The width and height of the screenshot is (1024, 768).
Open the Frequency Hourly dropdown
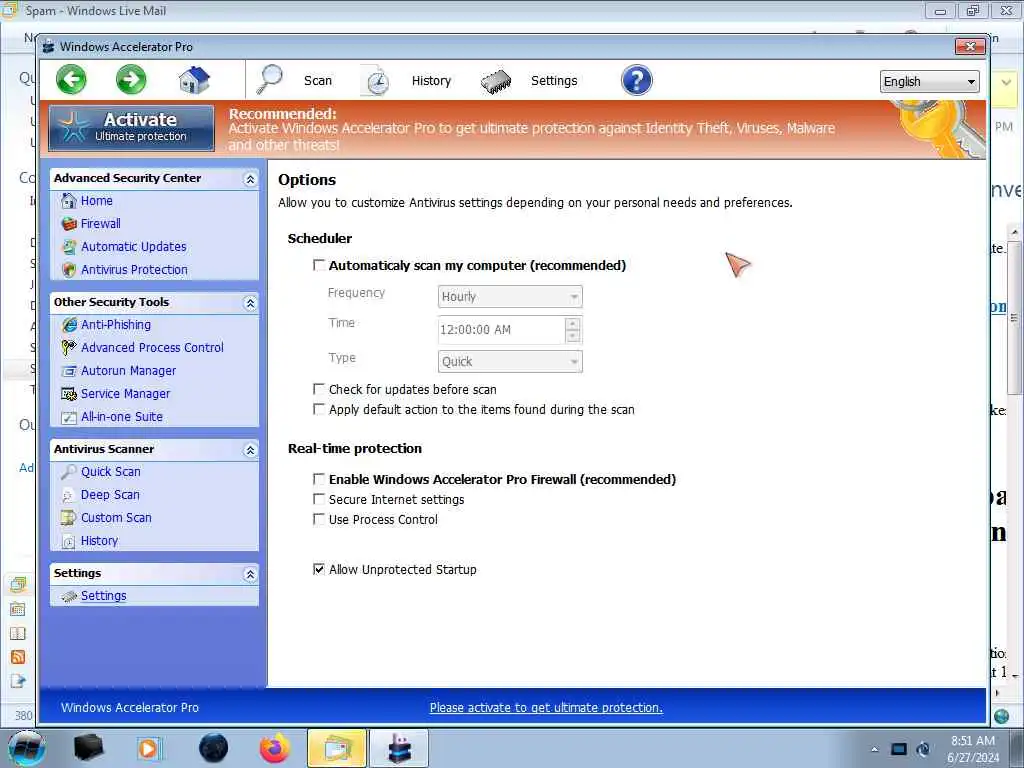pos(509,296)
